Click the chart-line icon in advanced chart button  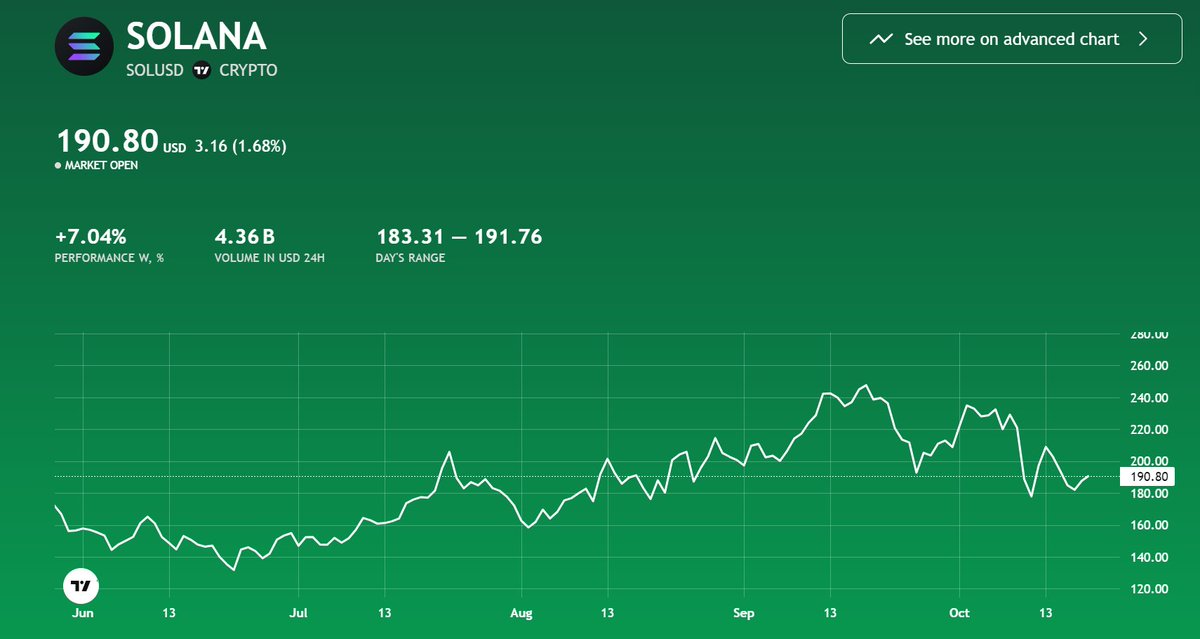click(x=881, y=40)
